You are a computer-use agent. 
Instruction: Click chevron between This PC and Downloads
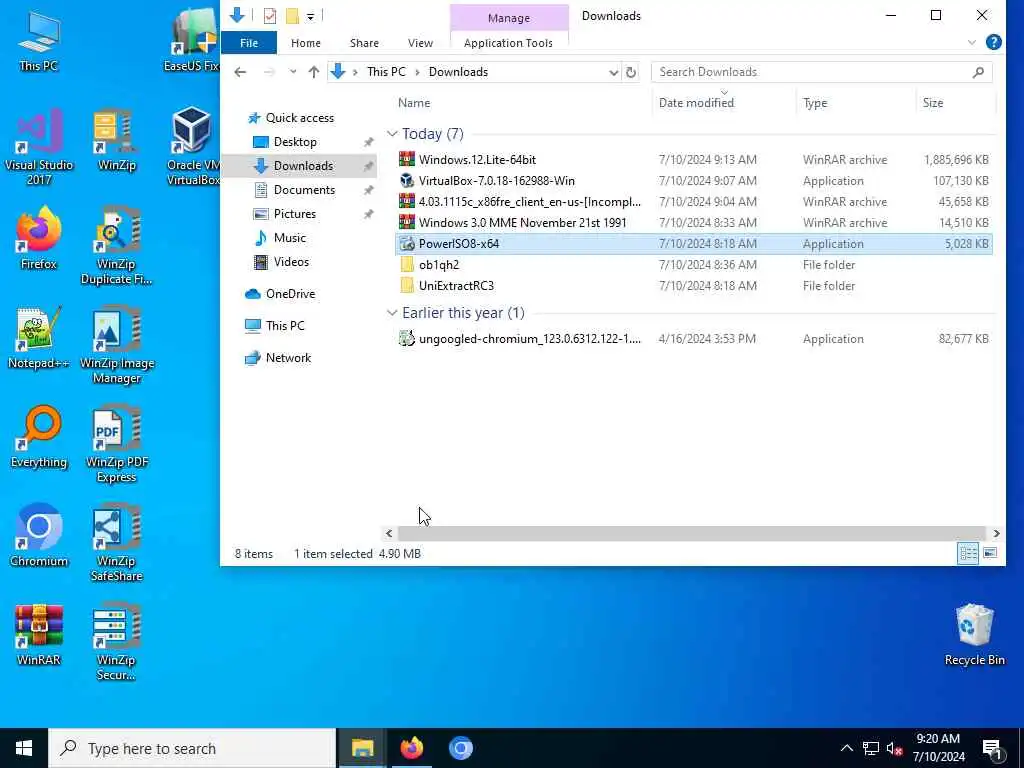[417, 72]
